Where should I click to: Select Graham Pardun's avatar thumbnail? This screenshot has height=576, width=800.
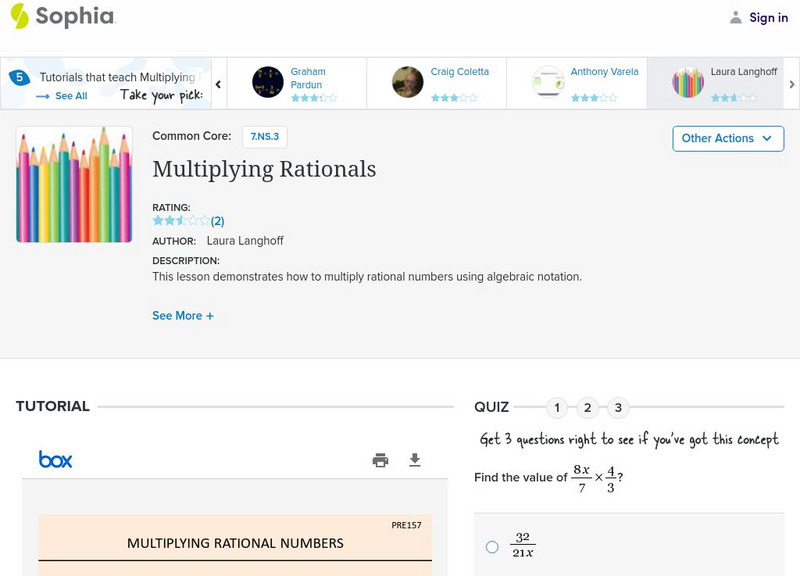tap(268, 82)
